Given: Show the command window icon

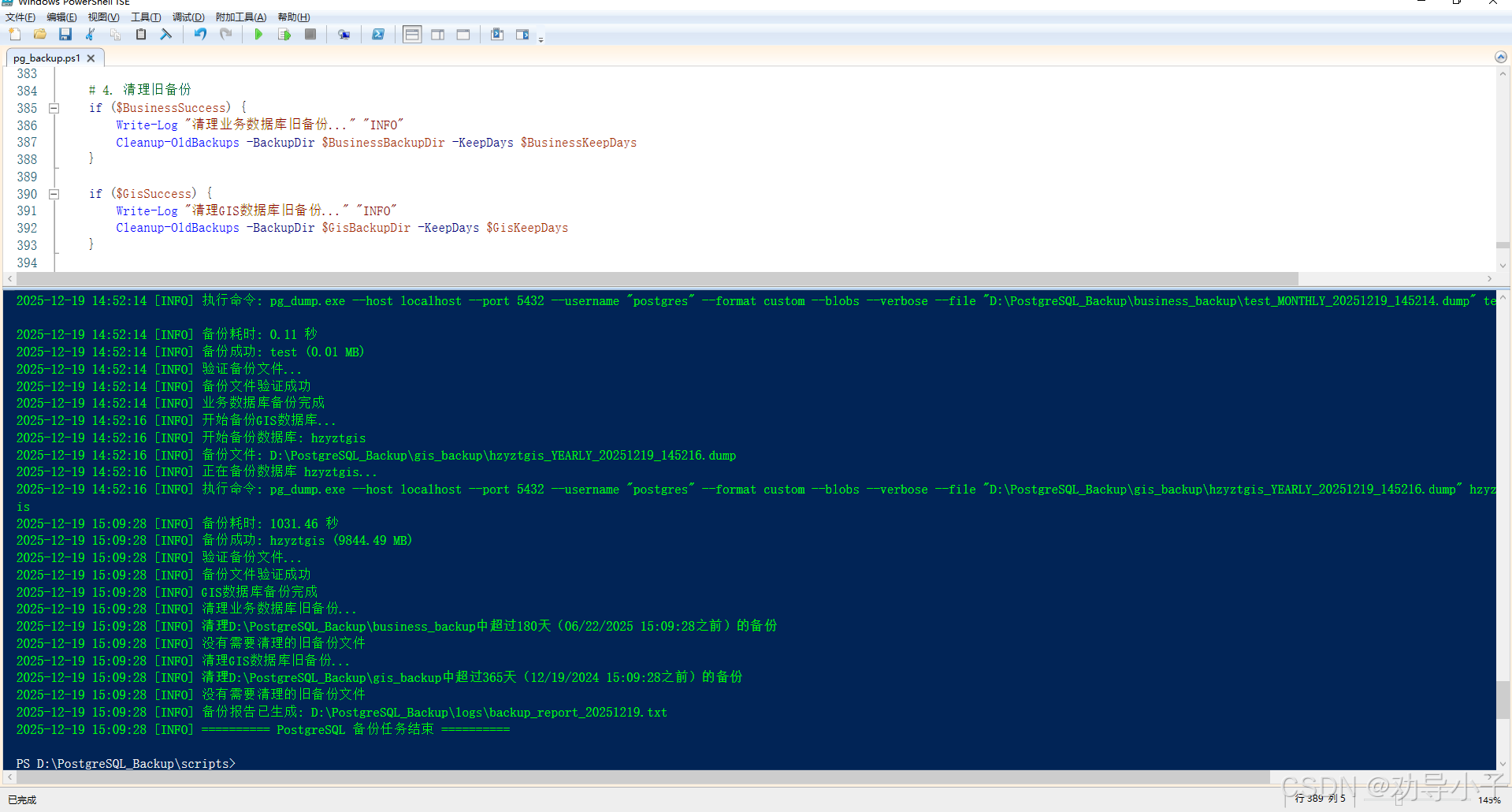Looking at the screenshot, I should click(x=497, y=34).
